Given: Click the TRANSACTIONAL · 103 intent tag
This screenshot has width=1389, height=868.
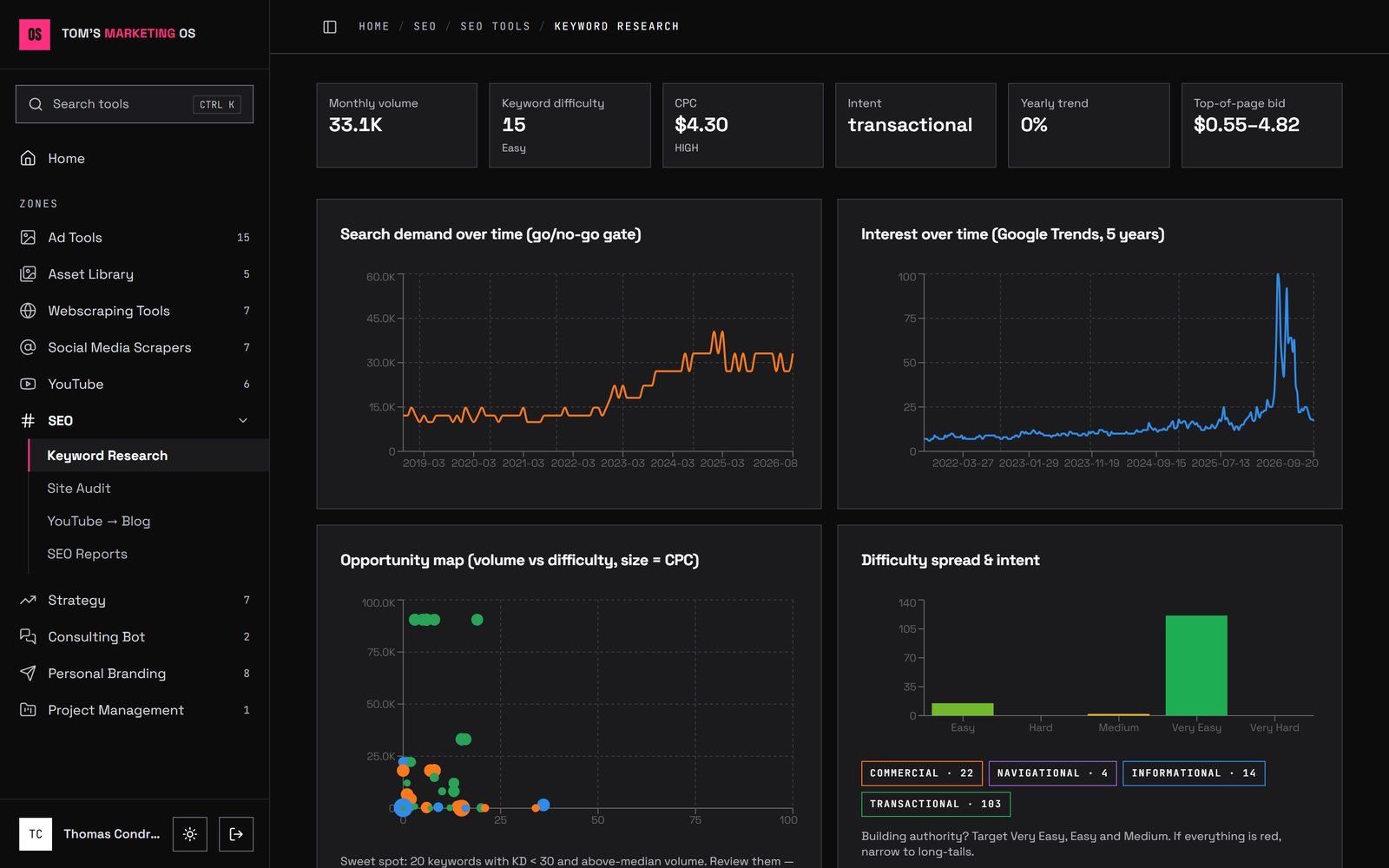Looking at the screenshot, I should [x=936, y=804].
